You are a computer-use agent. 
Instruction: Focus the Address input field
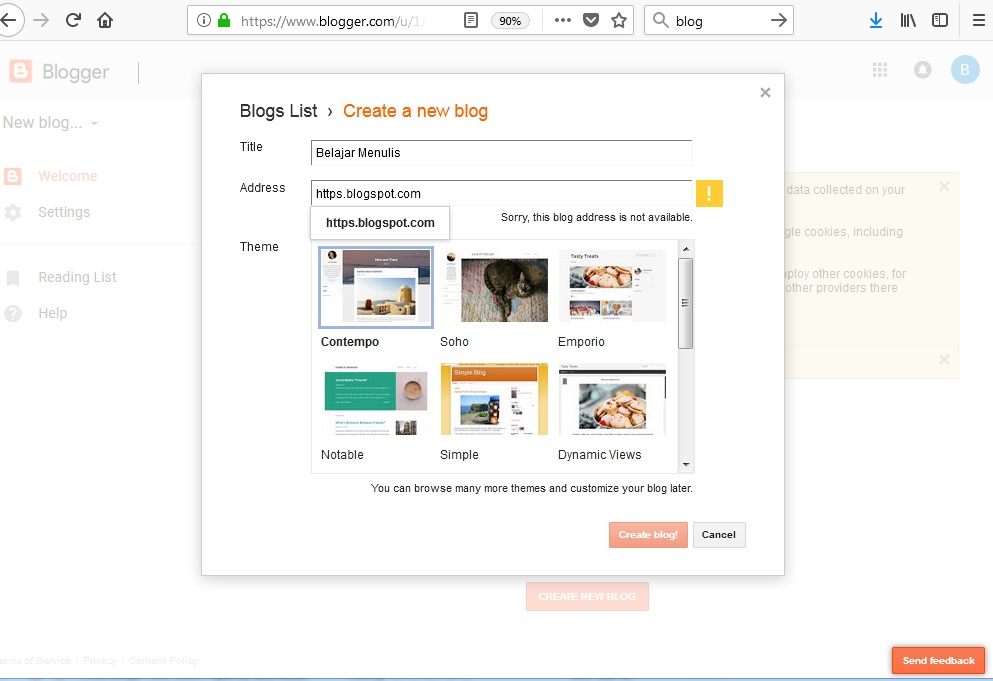(502, 193)
